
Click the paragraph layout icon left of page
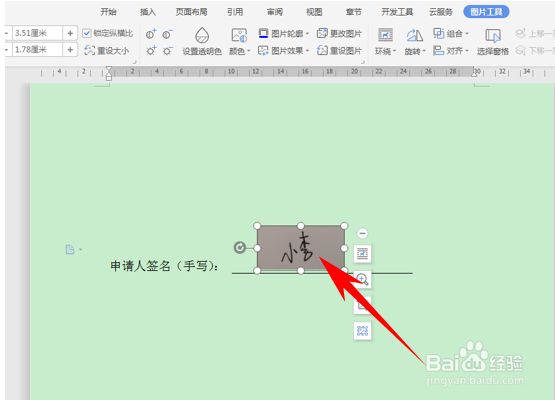tap(70, 250)
